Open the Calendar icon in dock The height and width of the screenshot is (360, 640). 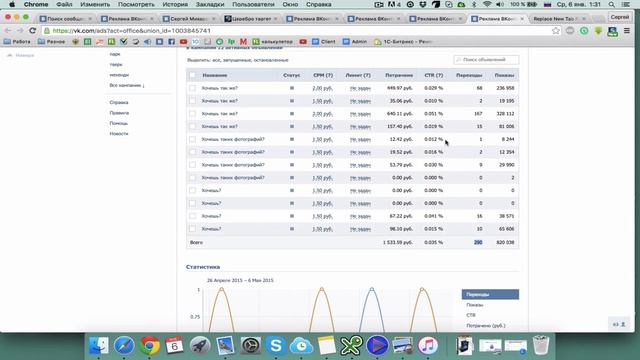[x=175, y=346]
